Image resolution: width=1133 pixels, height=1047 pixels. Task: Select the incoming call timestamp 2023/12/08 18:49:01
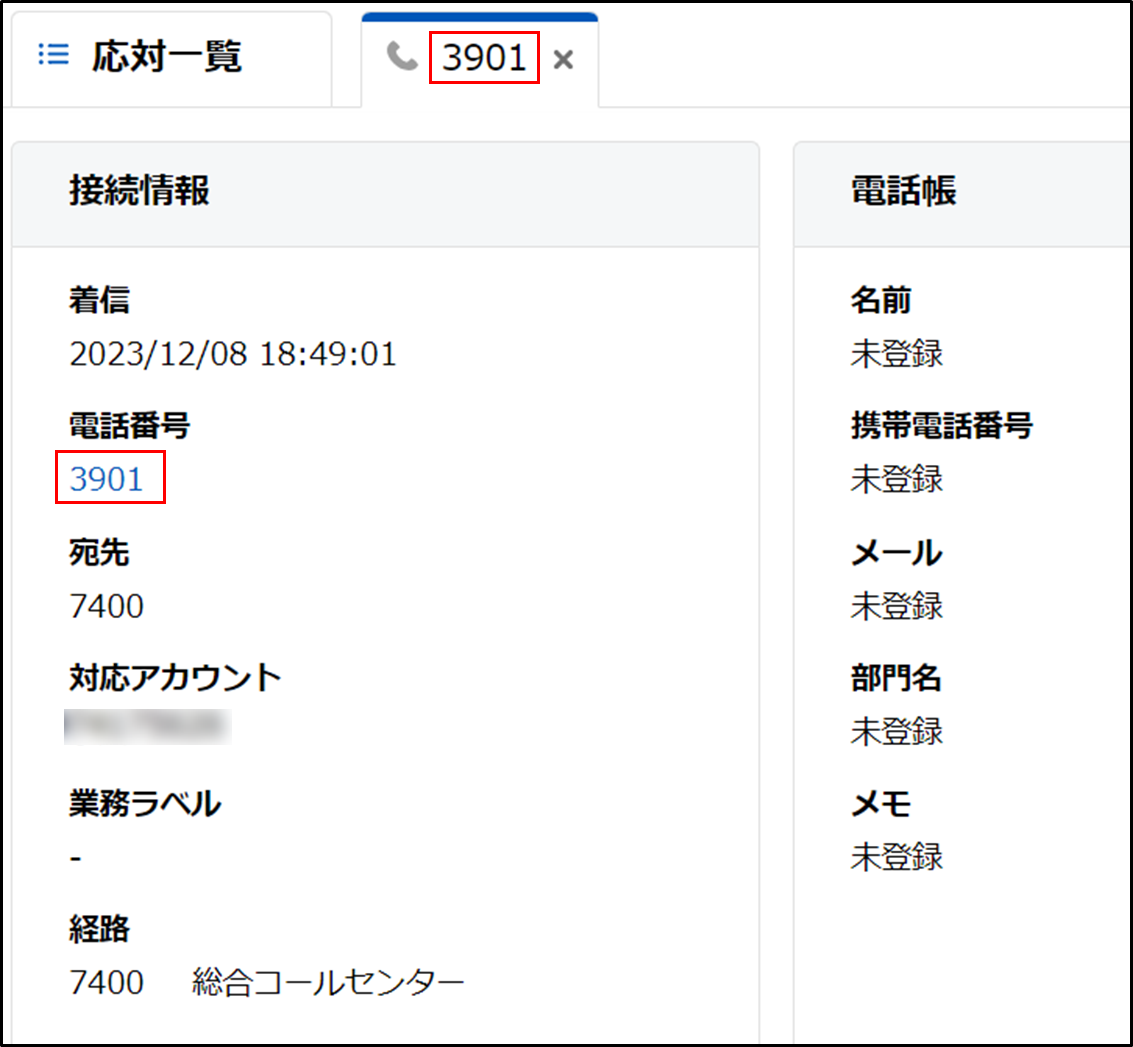point(233,354)
